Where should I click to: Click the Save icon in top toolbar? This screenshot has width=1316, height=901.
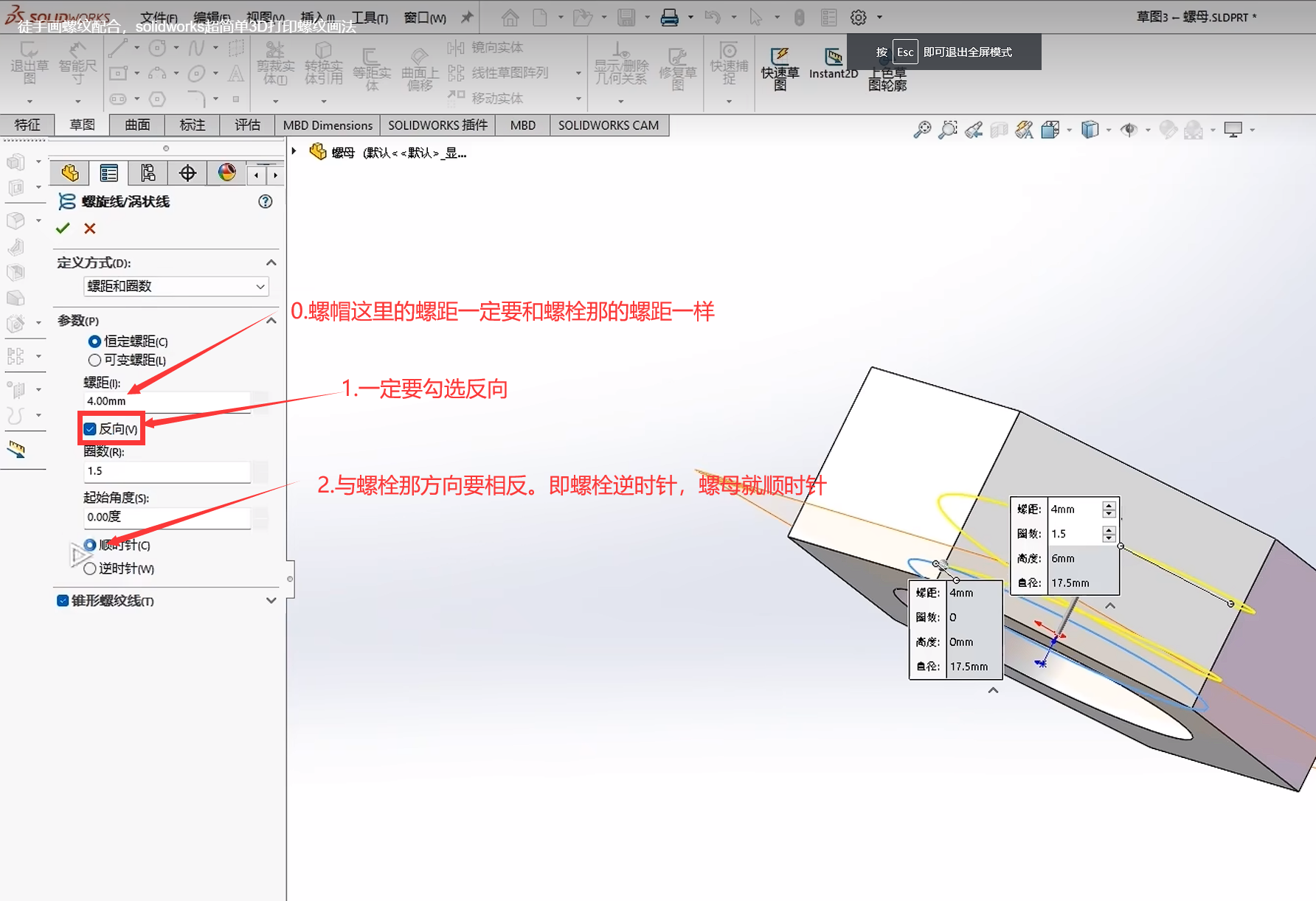[626, 17]
